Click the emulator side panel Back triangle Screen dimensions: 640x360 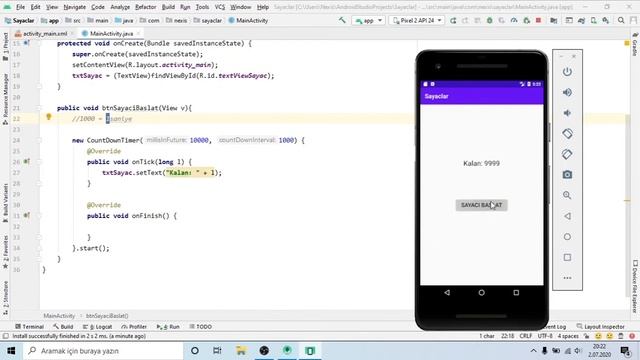coord(567,216)
